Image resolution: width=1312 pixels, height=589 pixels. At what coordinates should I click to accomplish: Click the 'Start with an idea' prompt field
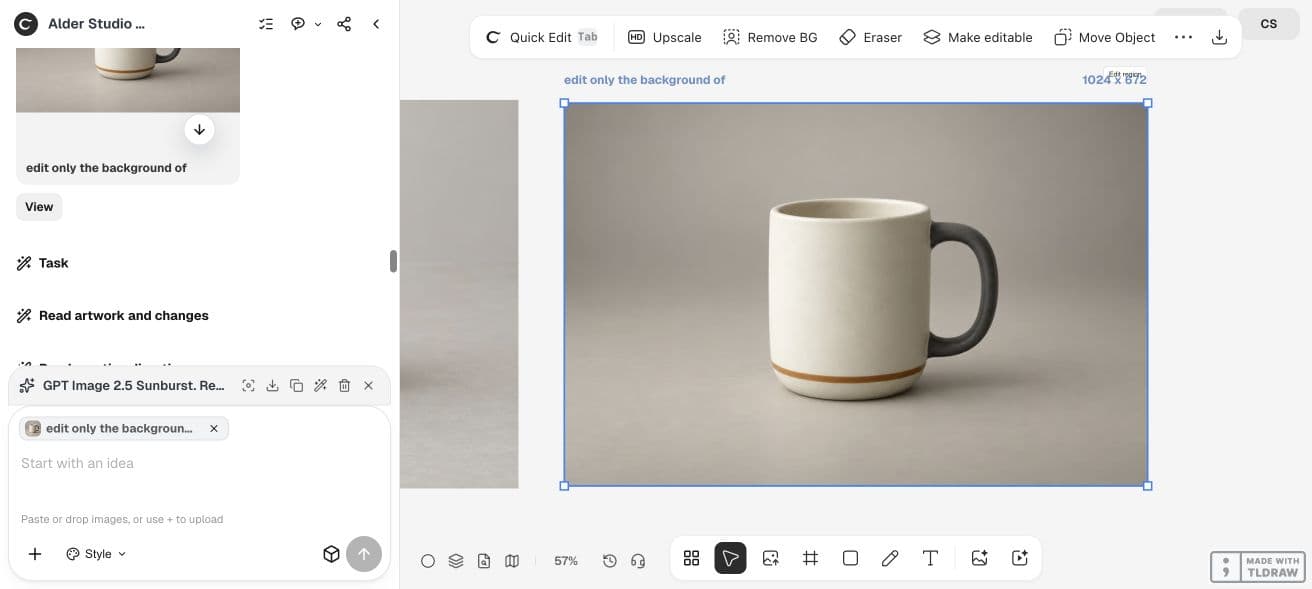[x=199, y=464]
